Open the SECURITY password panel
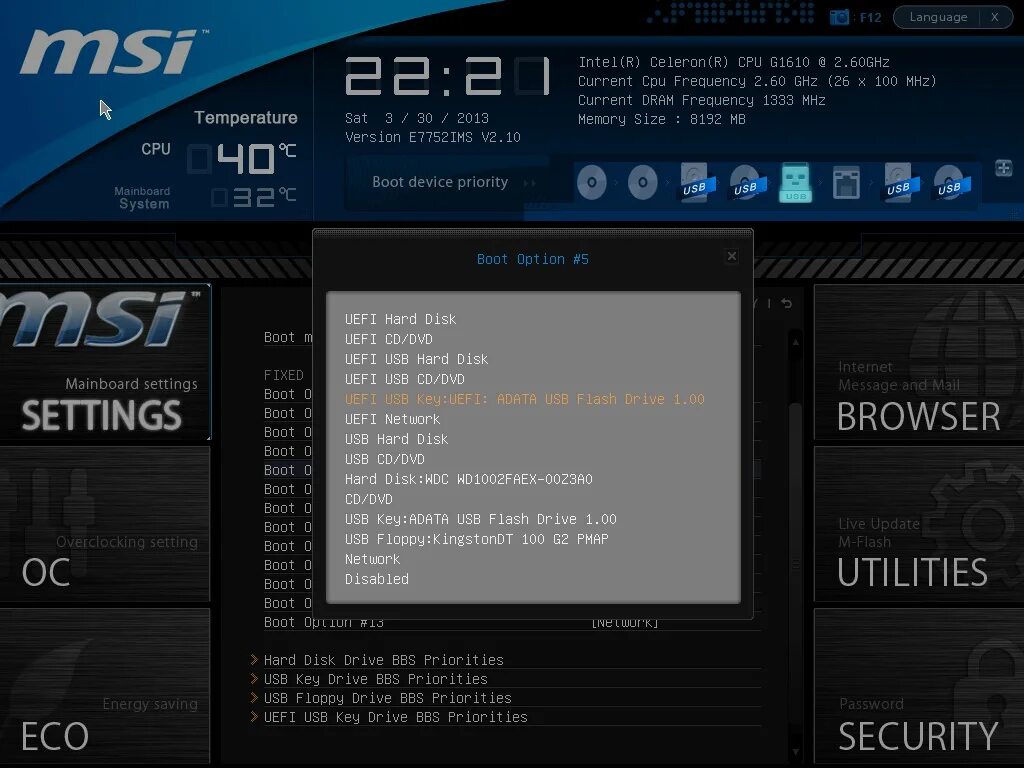The image size is (1024, 768). point(919,687)
